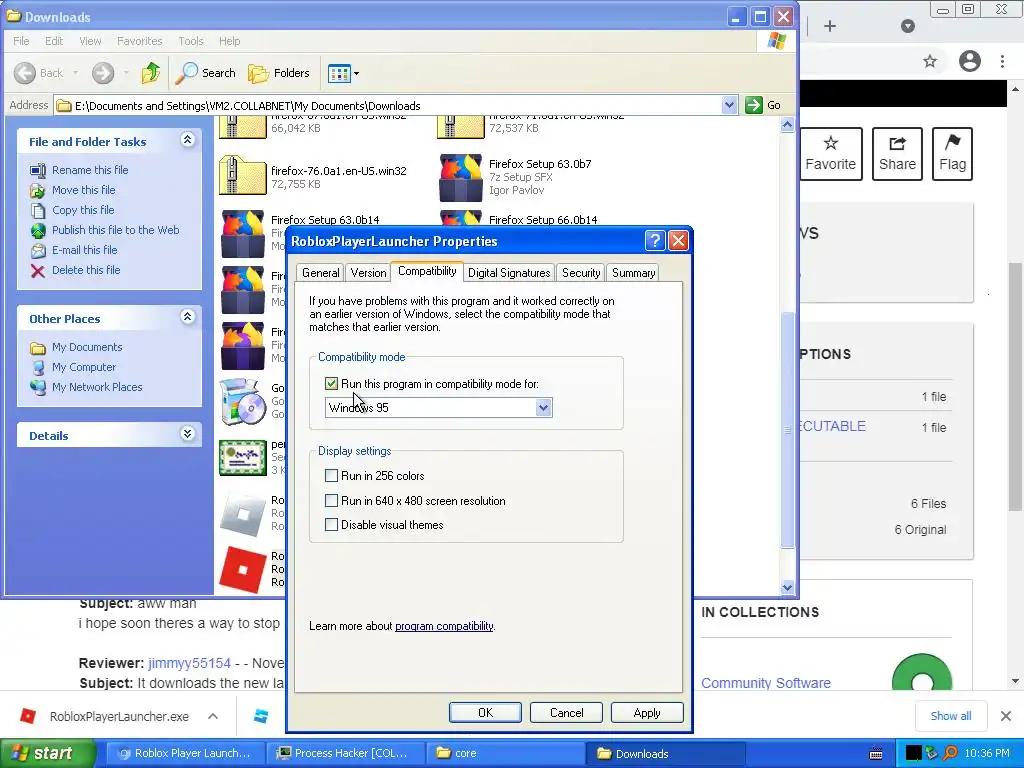
Task: Click the Go button beside address bar
Action: [x=764, y=105]
